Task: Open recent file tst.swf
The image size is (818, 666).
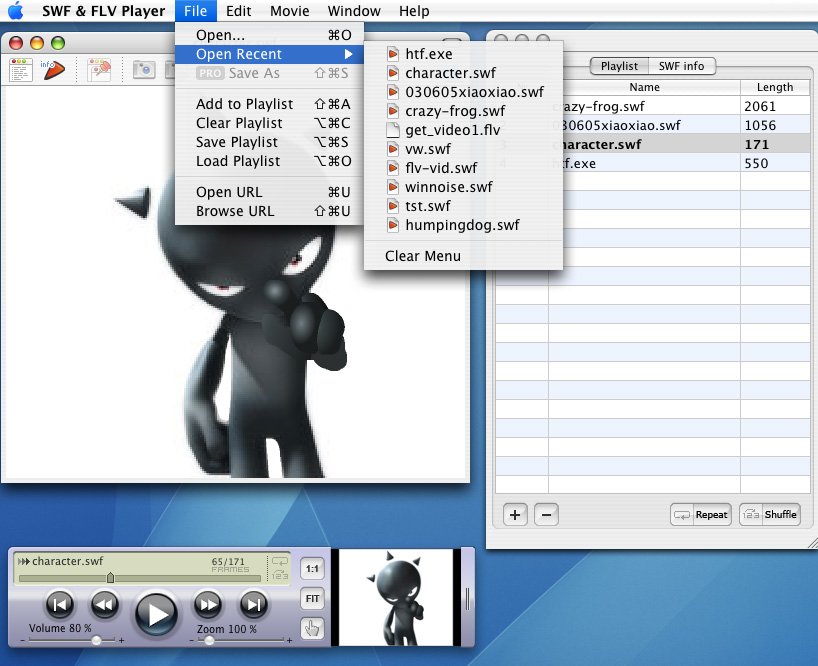Action: pos(463,206)
